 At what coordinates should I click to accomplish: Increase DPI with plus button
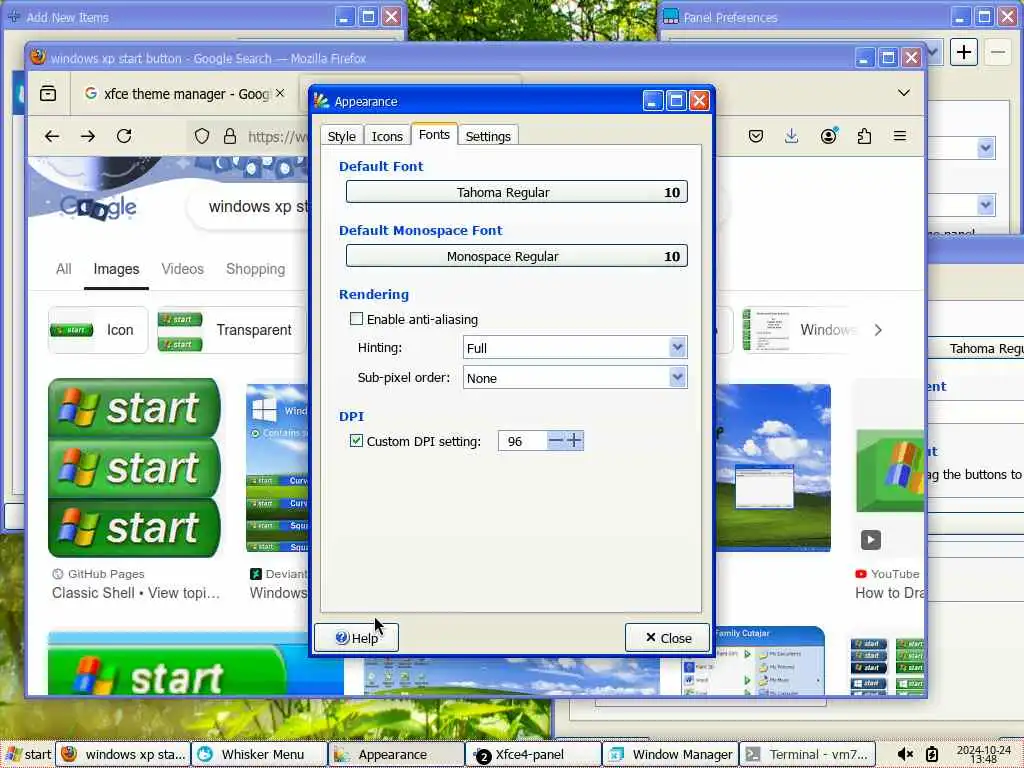[x=574, y=441]
